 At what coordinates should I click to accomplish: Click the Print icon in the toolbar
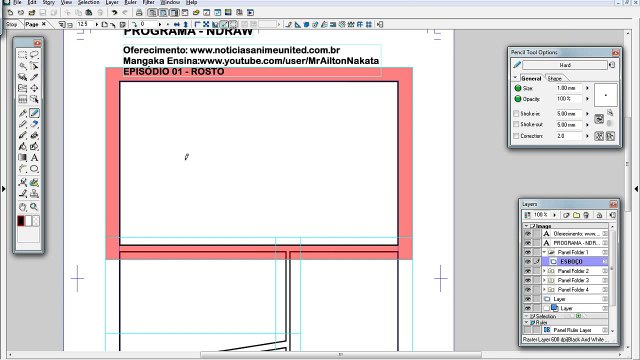(139, 13)
